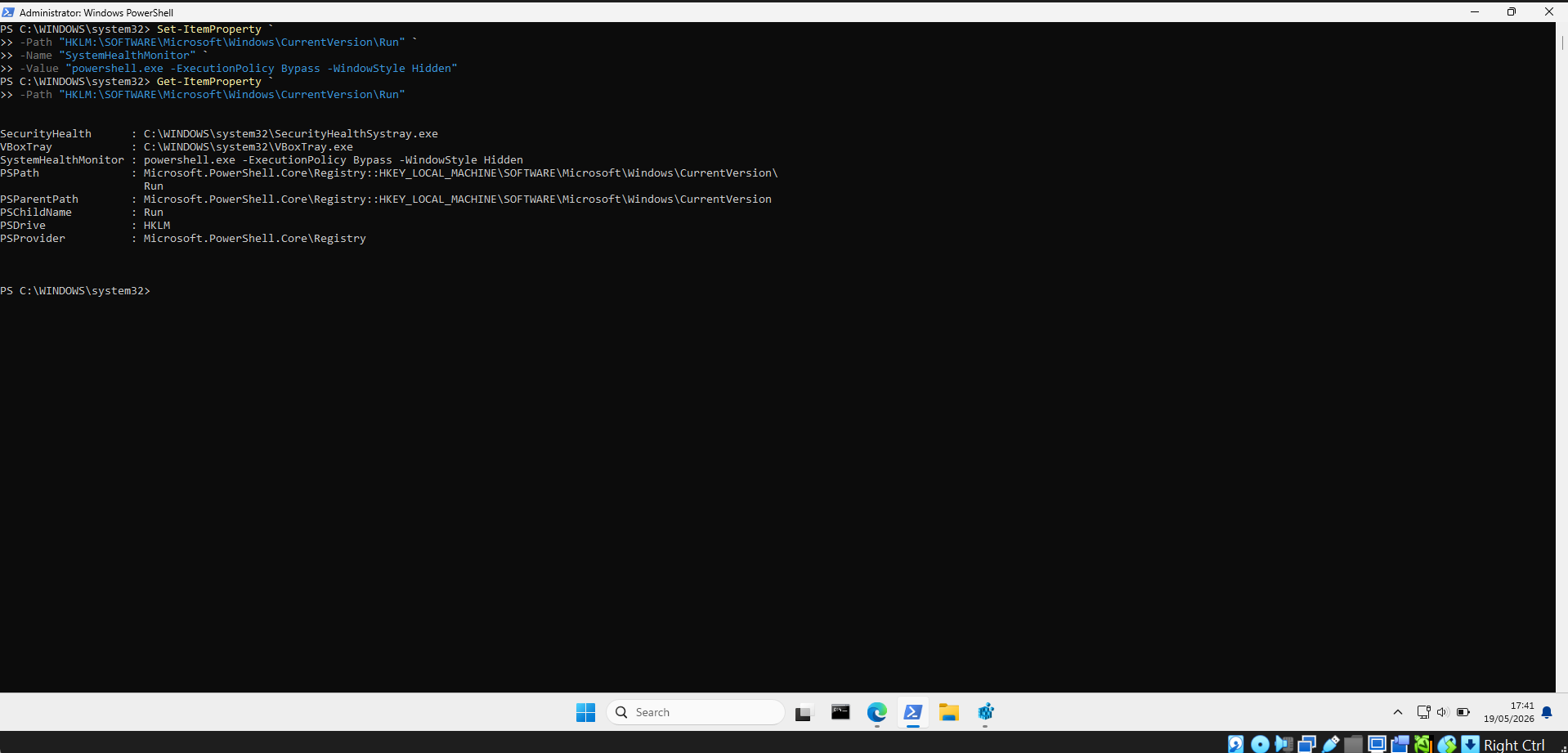Screen dimensions: 1568x753
Task: Click the VirtualBox mouse integration icon
Action: pyautogui.click(x=1447, y=744)
